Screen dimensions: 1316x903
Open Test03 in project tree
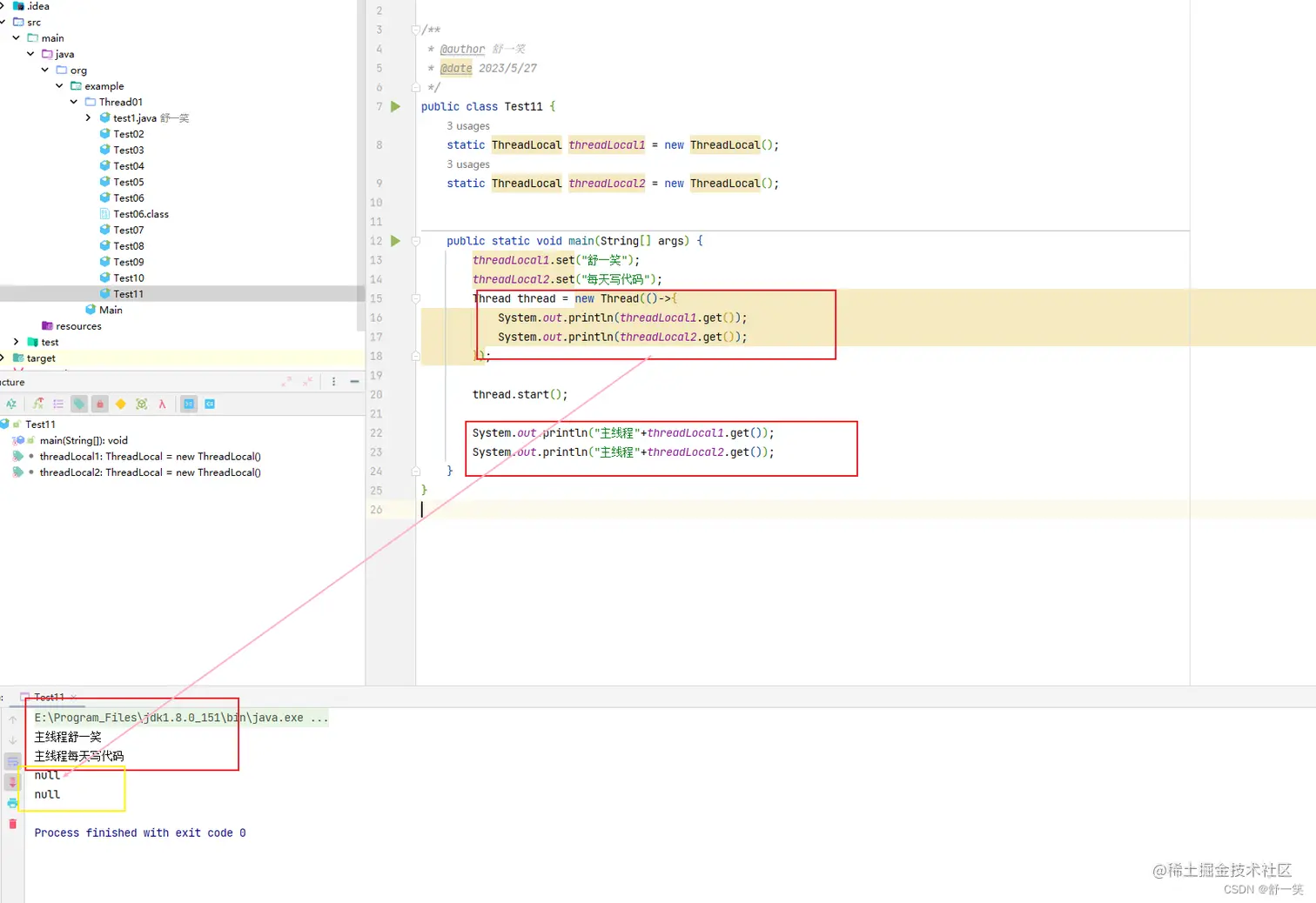click(128, 150)
